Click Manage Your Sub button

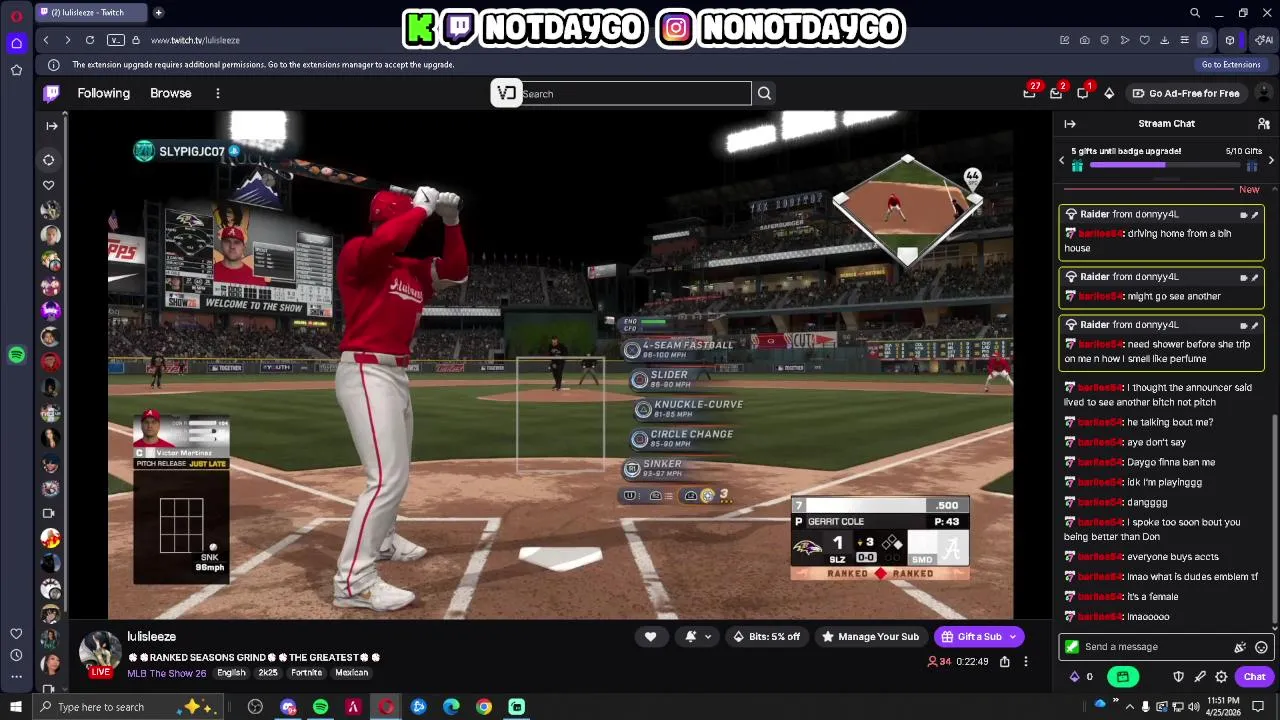tap(869, 637)
